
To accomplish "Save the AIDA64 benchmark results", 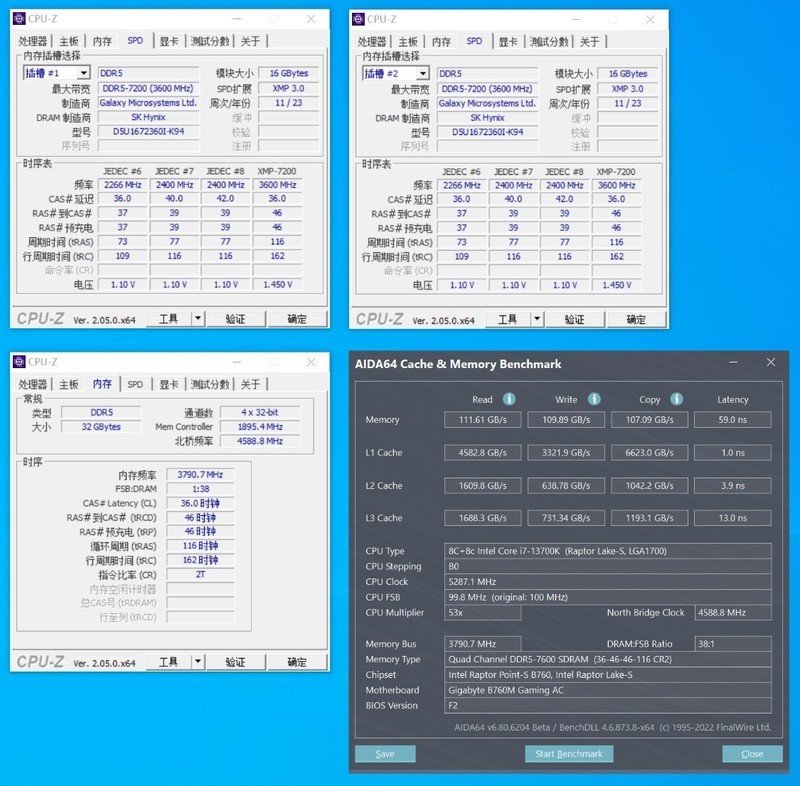I will point(385,754).
